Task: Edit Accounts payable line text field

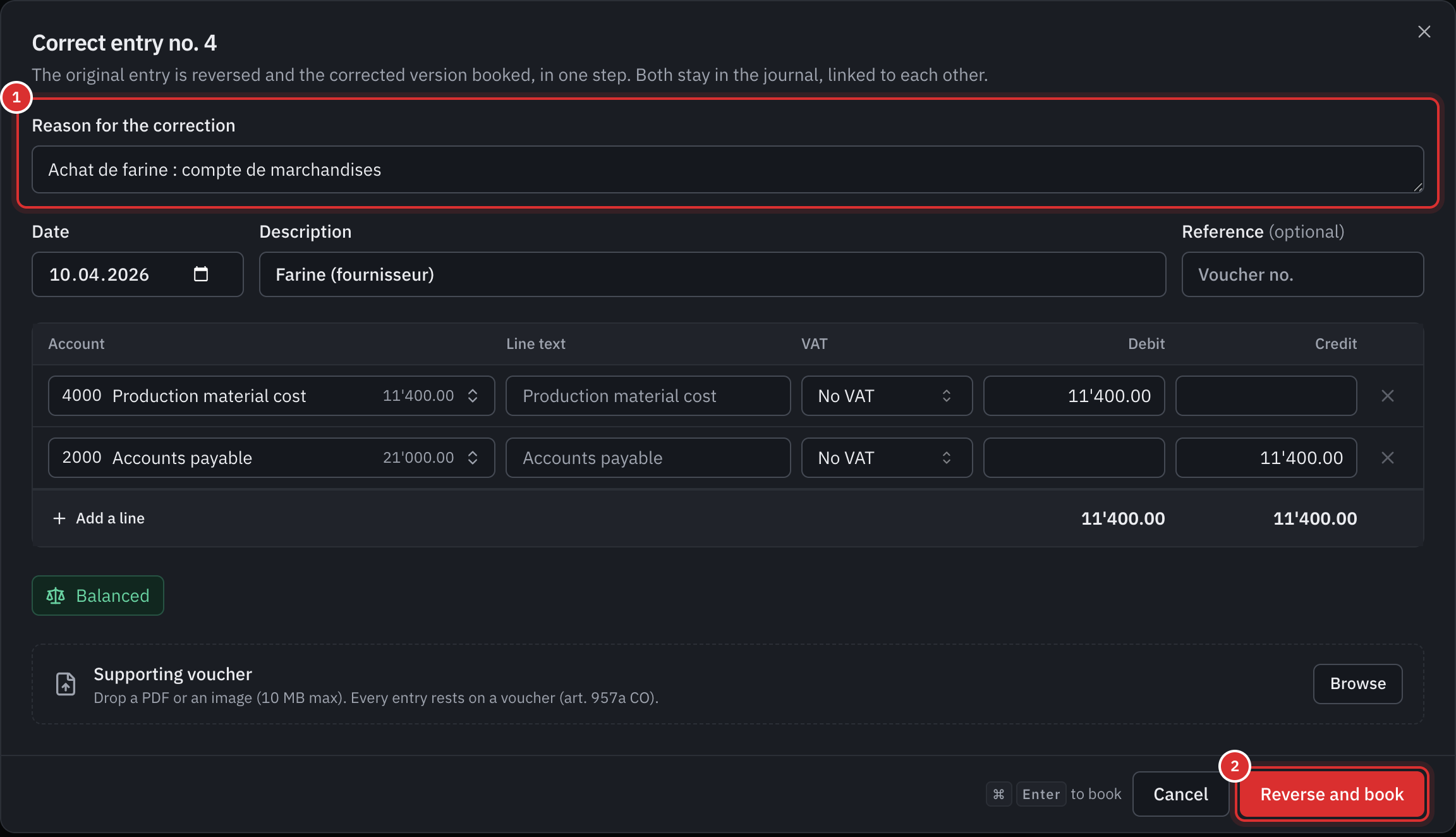Action: tap(648, 458)
